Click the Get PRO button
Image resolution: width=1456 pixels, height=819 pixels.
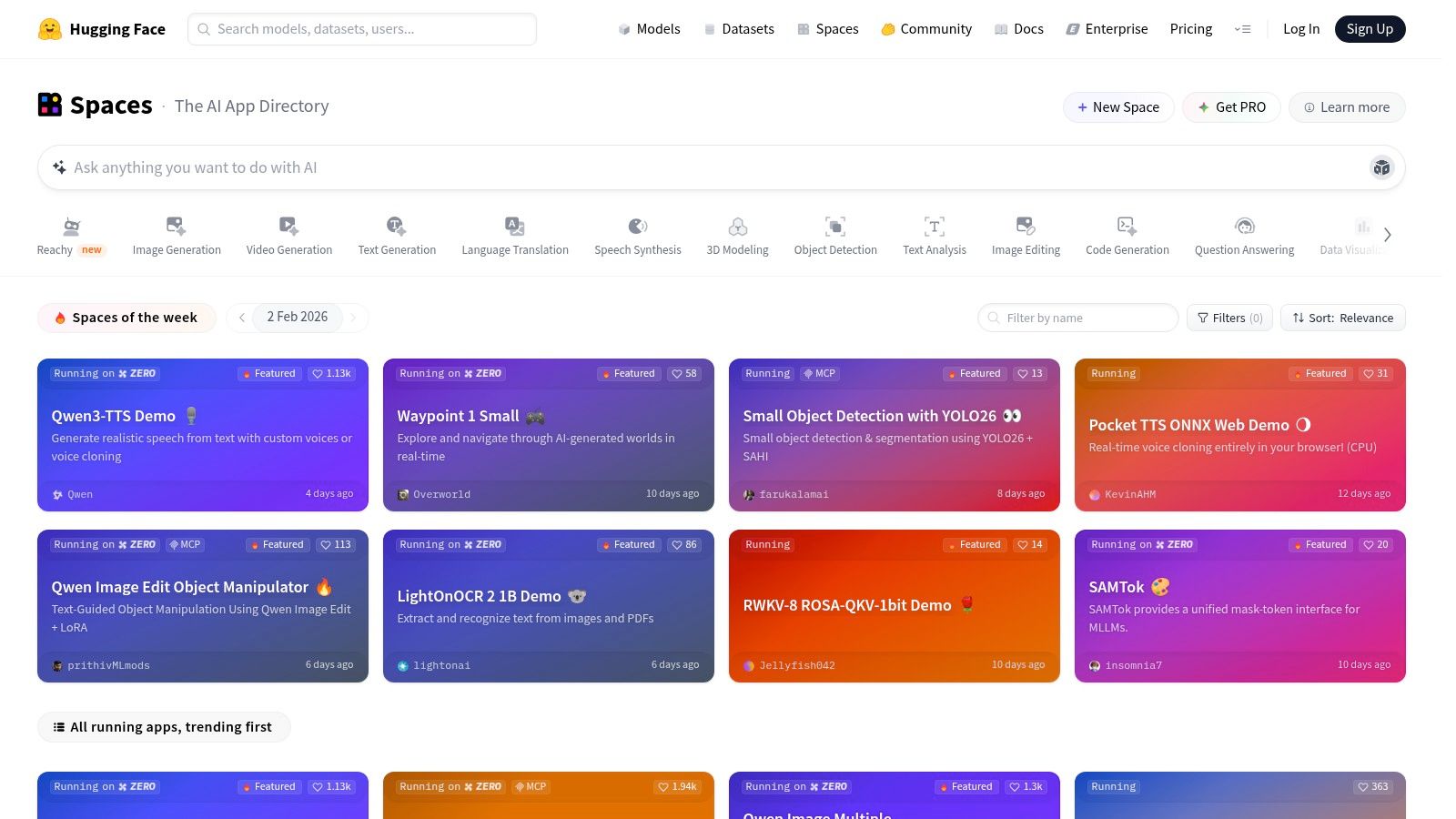click(1231, 107)
